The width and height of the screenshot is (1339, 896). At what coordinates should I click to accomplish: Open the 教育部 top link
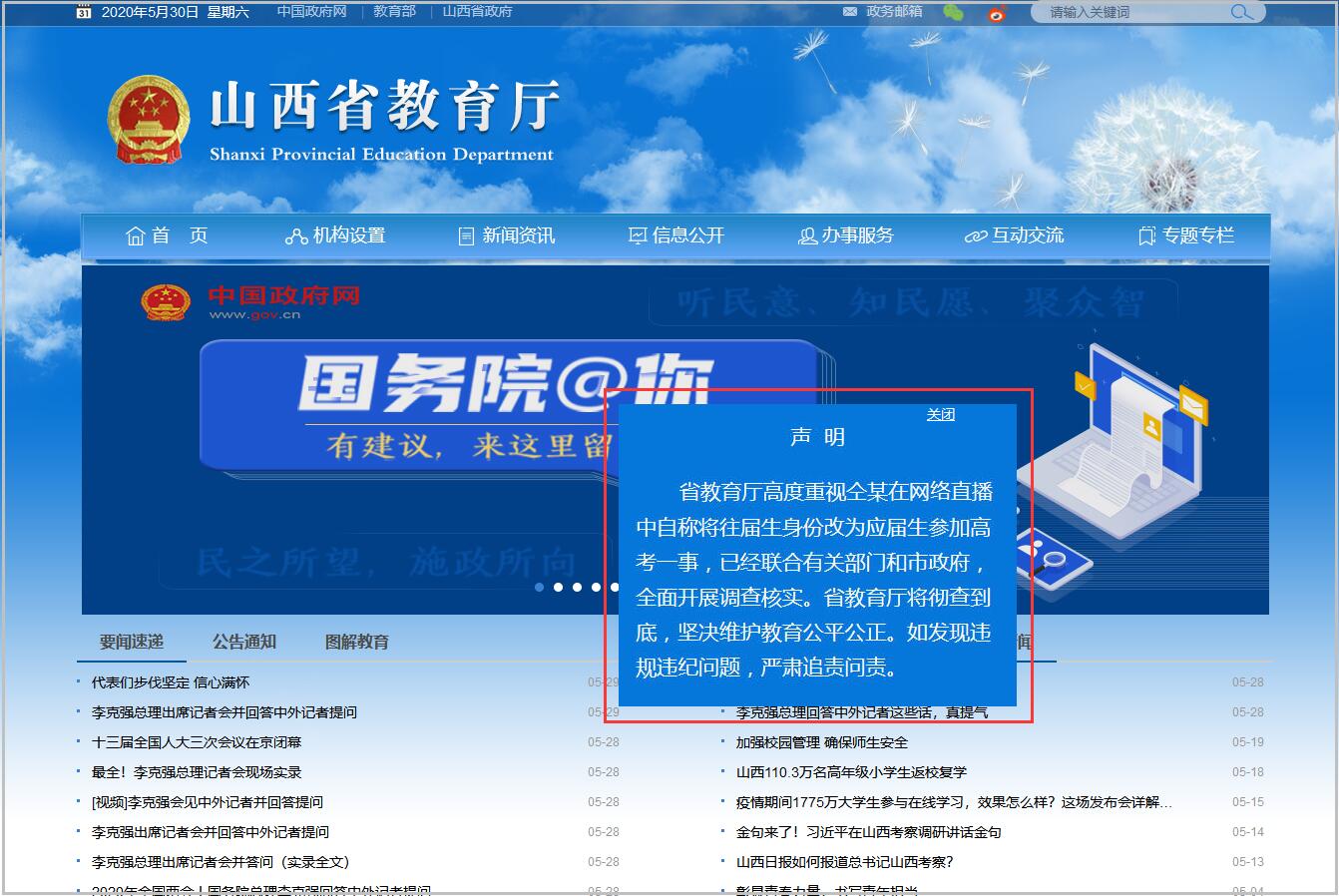point(394,12)
